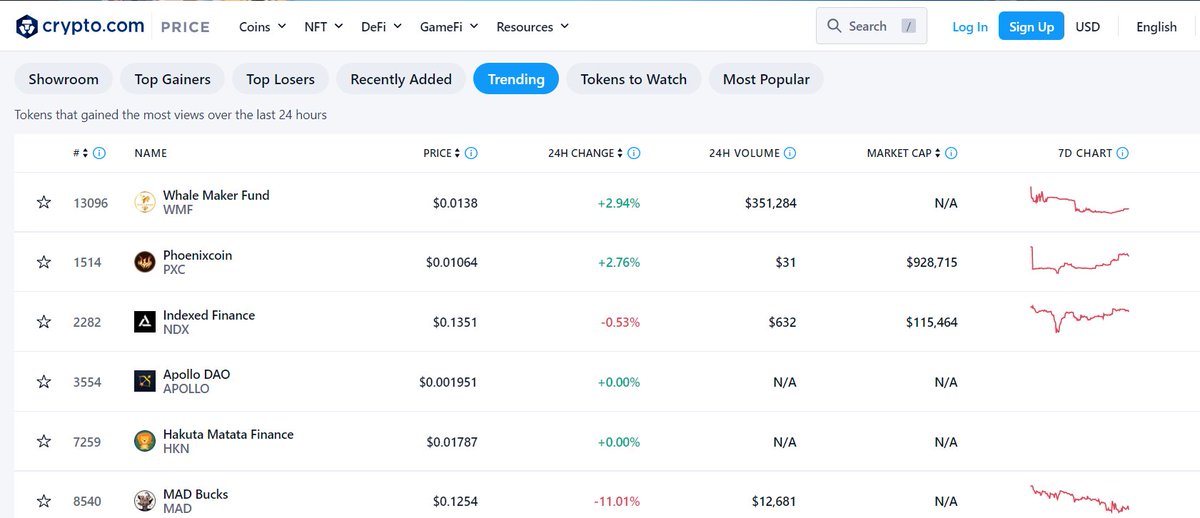This screenshot has height=518, width=1200.
Task: Open MAD Bucks 7D chart
Action: (1079, 497)
